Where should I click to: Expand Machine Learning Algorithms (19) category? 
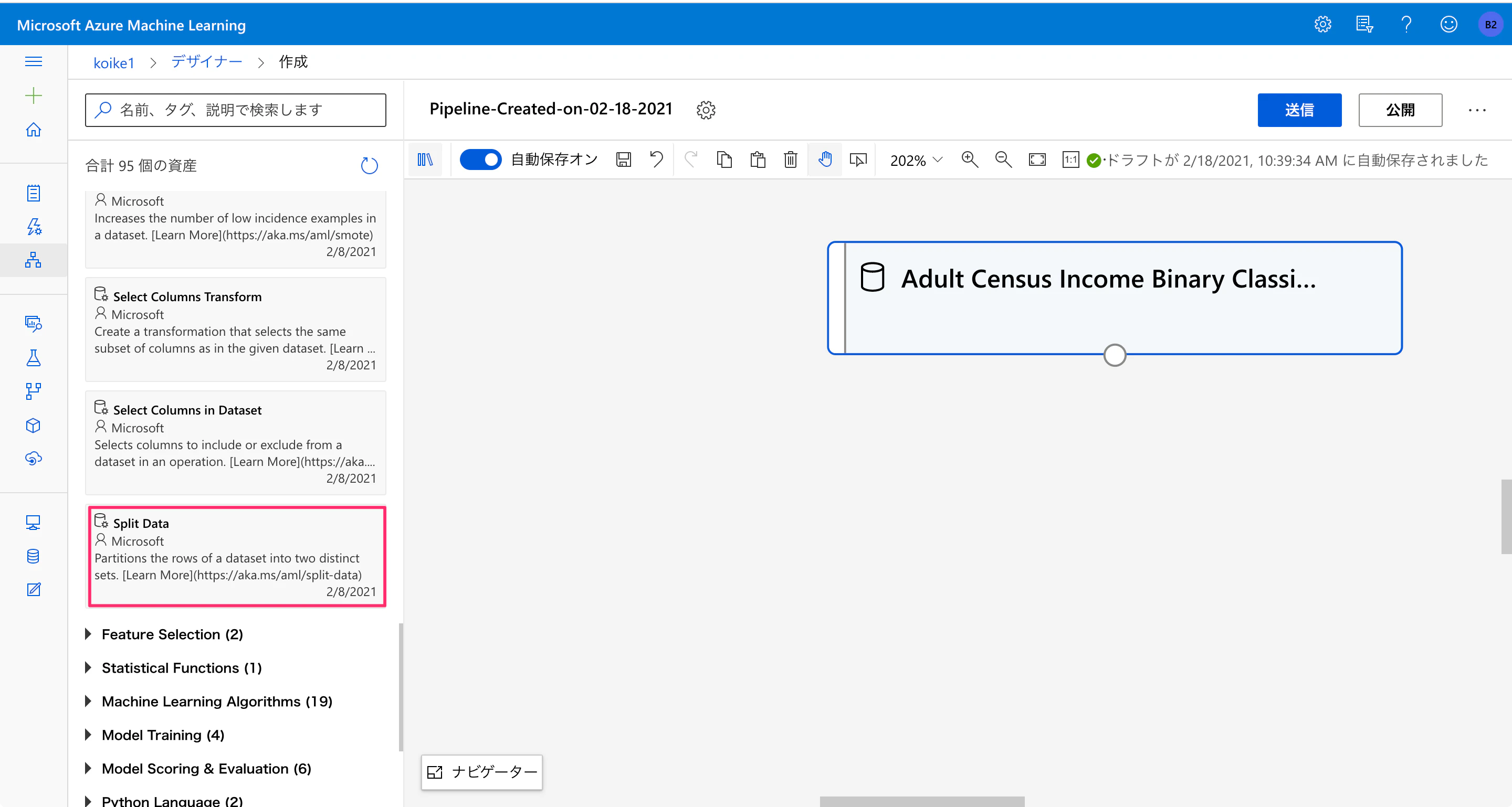pos(208,701)
